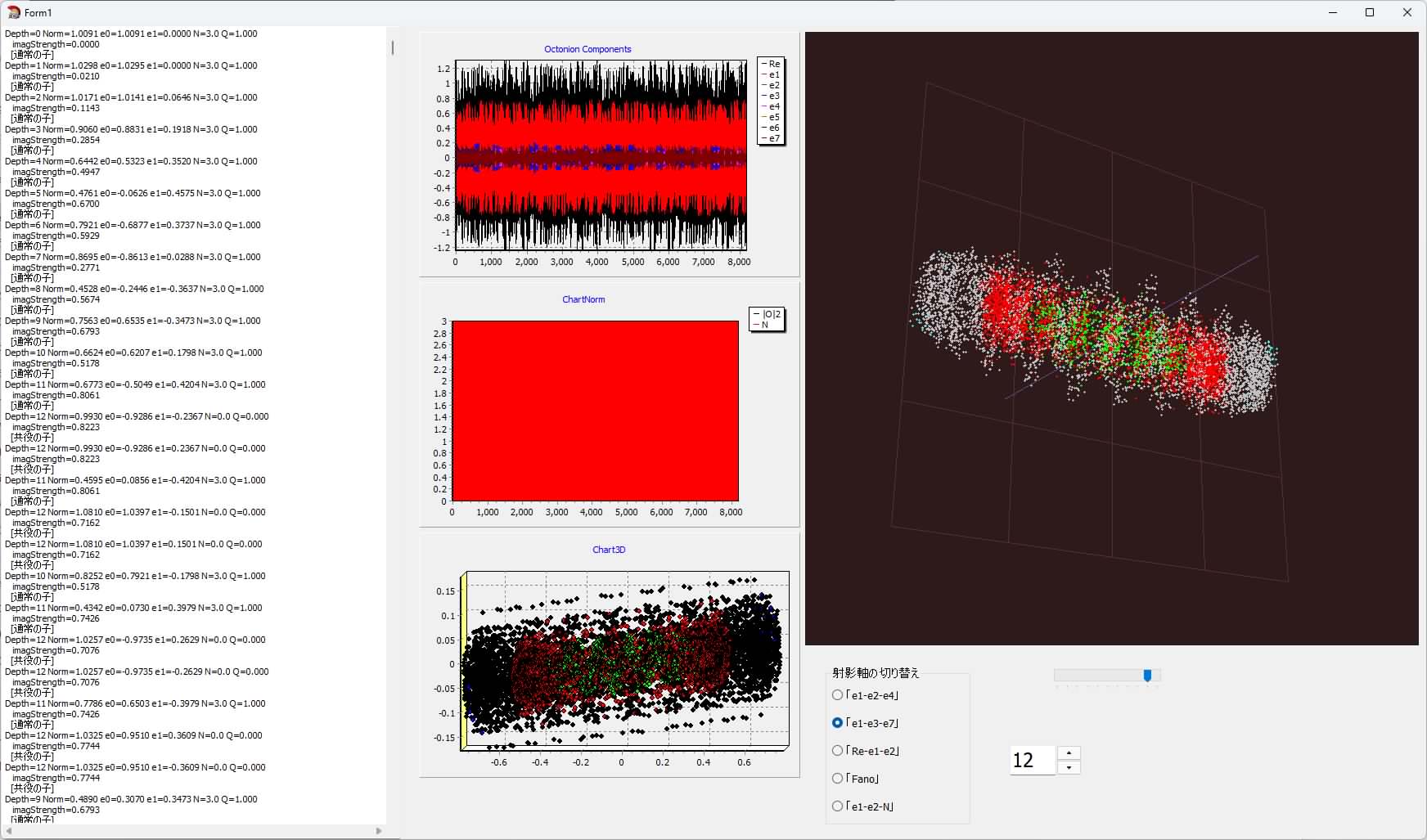Decrease the depth value with the down arrow

coord(1069,767)
